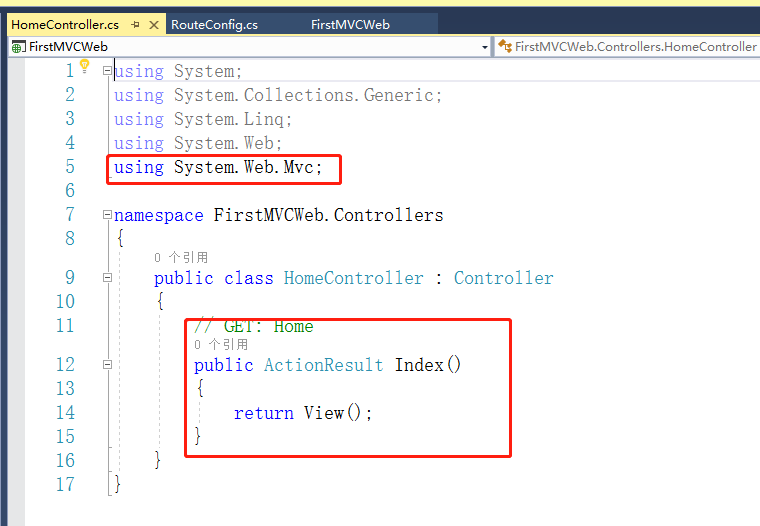The height and width of the screenshot is (526, 760).
Task: Click 'using System.Web;' on line 4
Action: (x=198, y=143)
